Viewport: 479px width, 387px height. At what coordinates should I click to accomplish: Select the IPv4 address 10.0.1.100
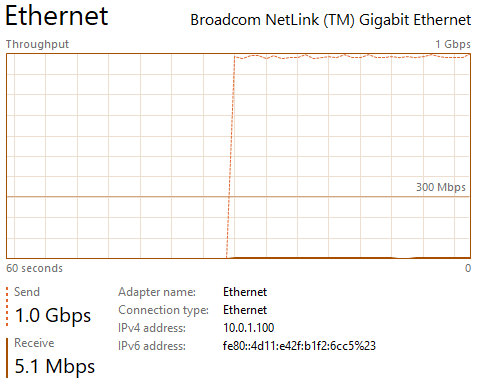[x=249, y=328]
